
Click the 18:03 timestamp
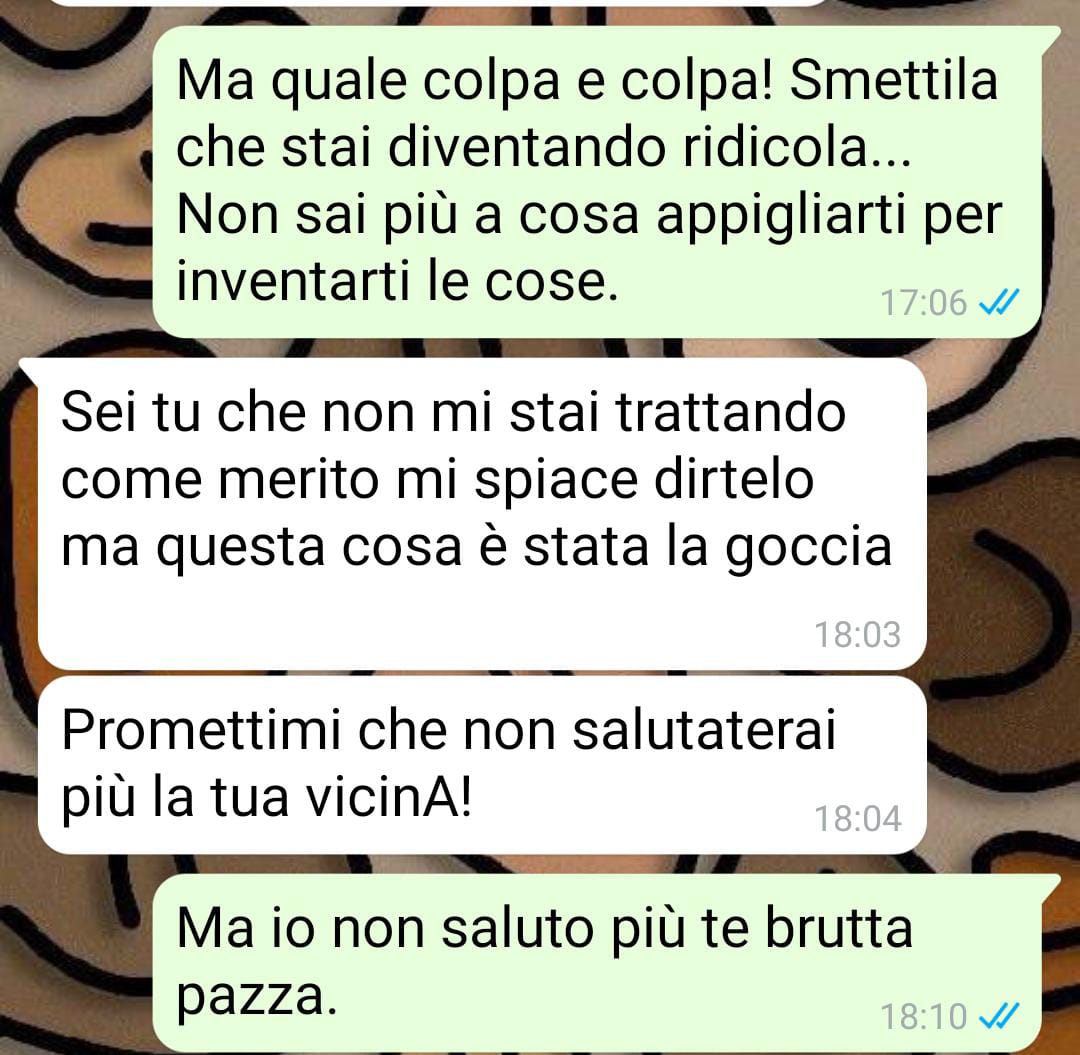858,634
